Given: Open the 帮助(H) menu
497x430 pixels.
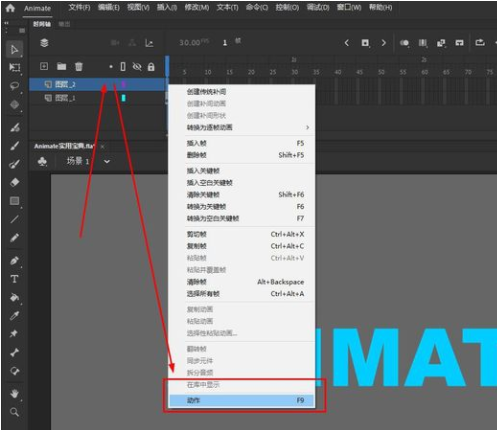Looking at the screenshot, I should (x=380, y=7).
